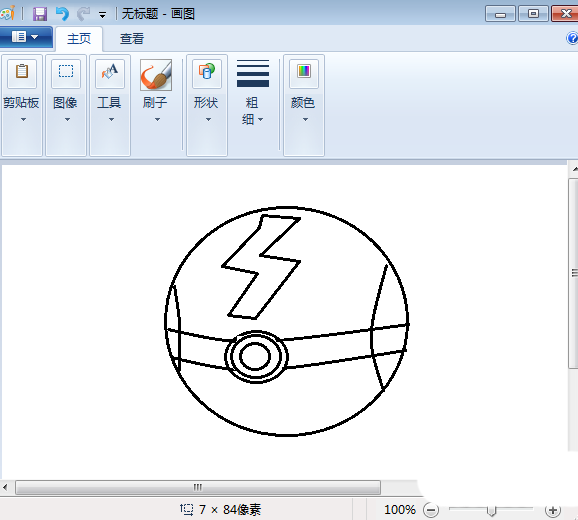Click the Paint app icon in title bar
The height and width of the screenshot is (520, 578).
tap(7, 14)
